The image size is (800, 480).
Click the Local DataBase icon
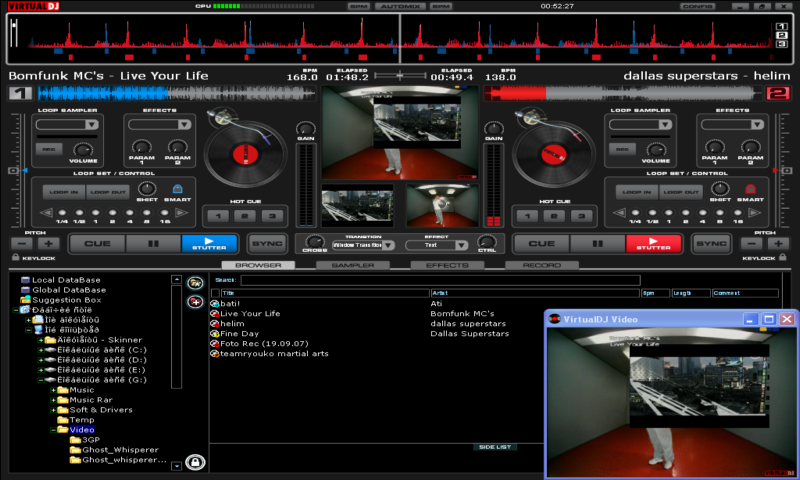click(25, 280)
